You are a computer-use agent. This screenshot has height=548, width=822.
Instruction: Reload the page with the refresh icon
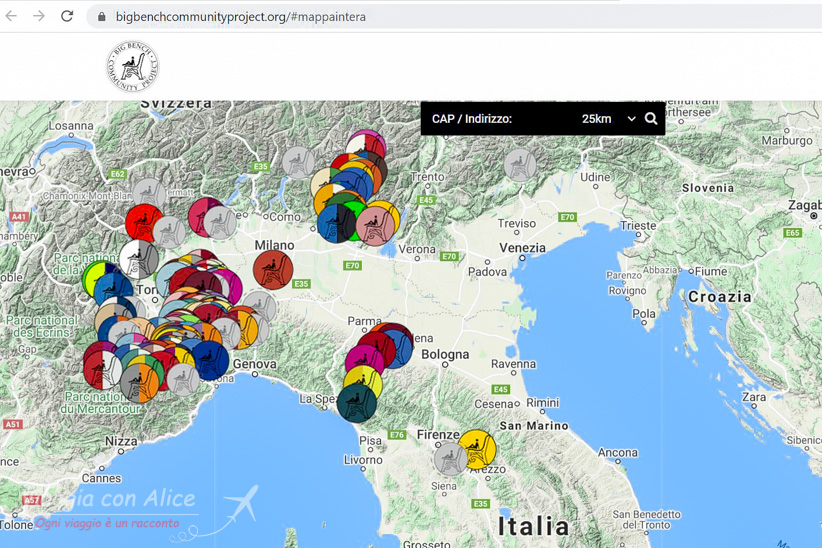(67, 16)
